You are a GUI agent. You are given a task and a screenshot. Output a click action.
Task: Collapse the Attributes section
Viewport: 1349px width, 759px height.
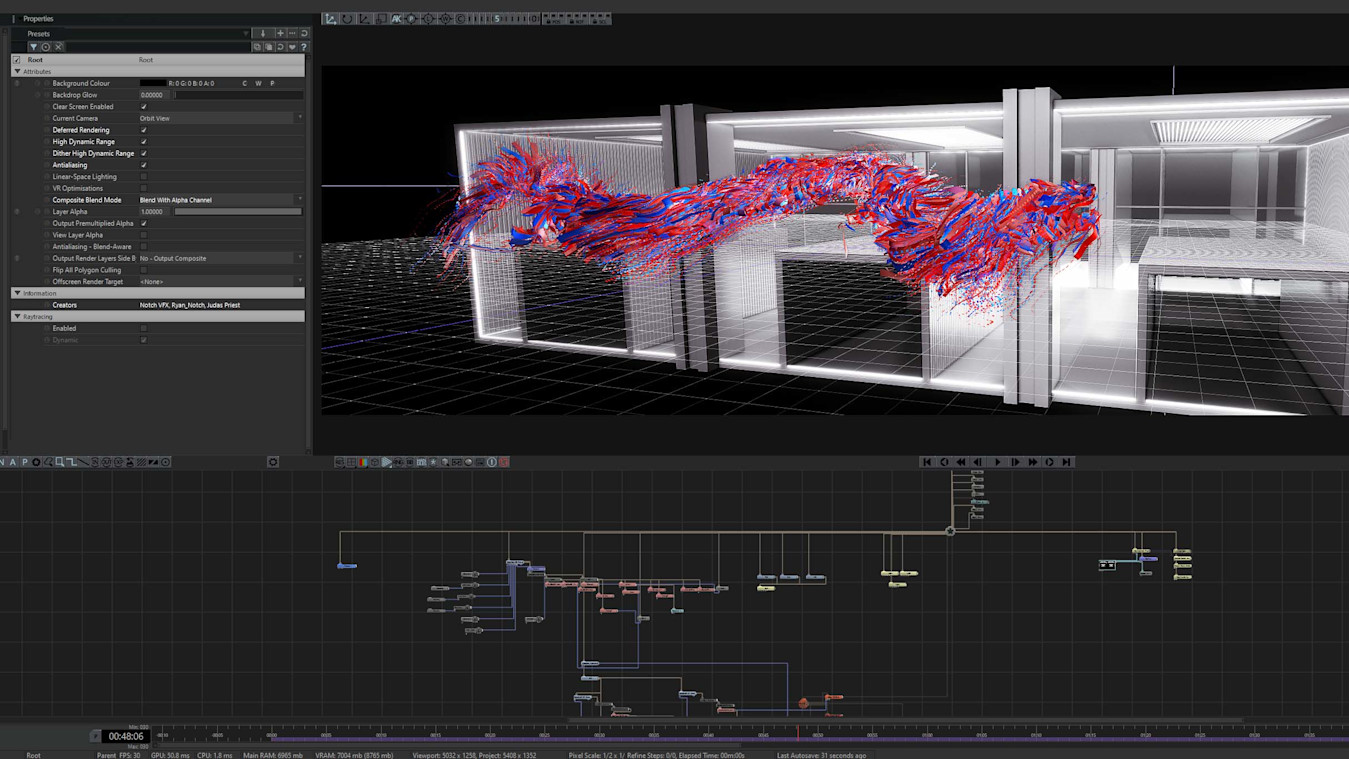click(x=18, y=72)
